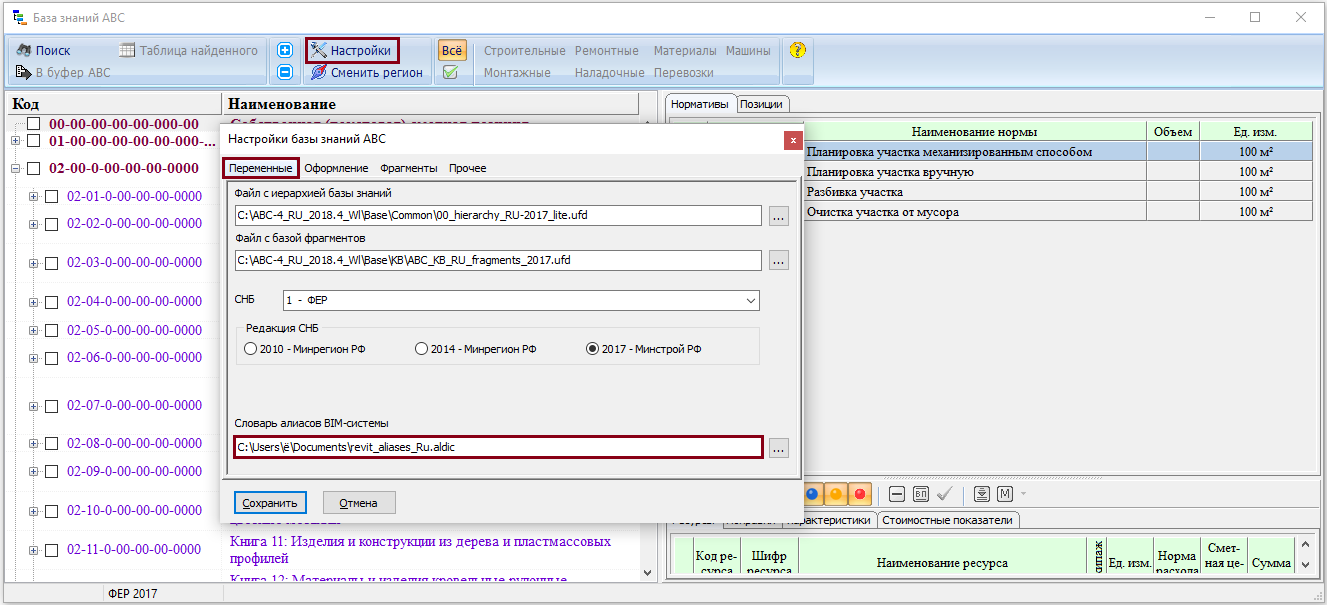1327x605 pixels.
Task: Switch to the Оформление tab
Action: point(336,168)
